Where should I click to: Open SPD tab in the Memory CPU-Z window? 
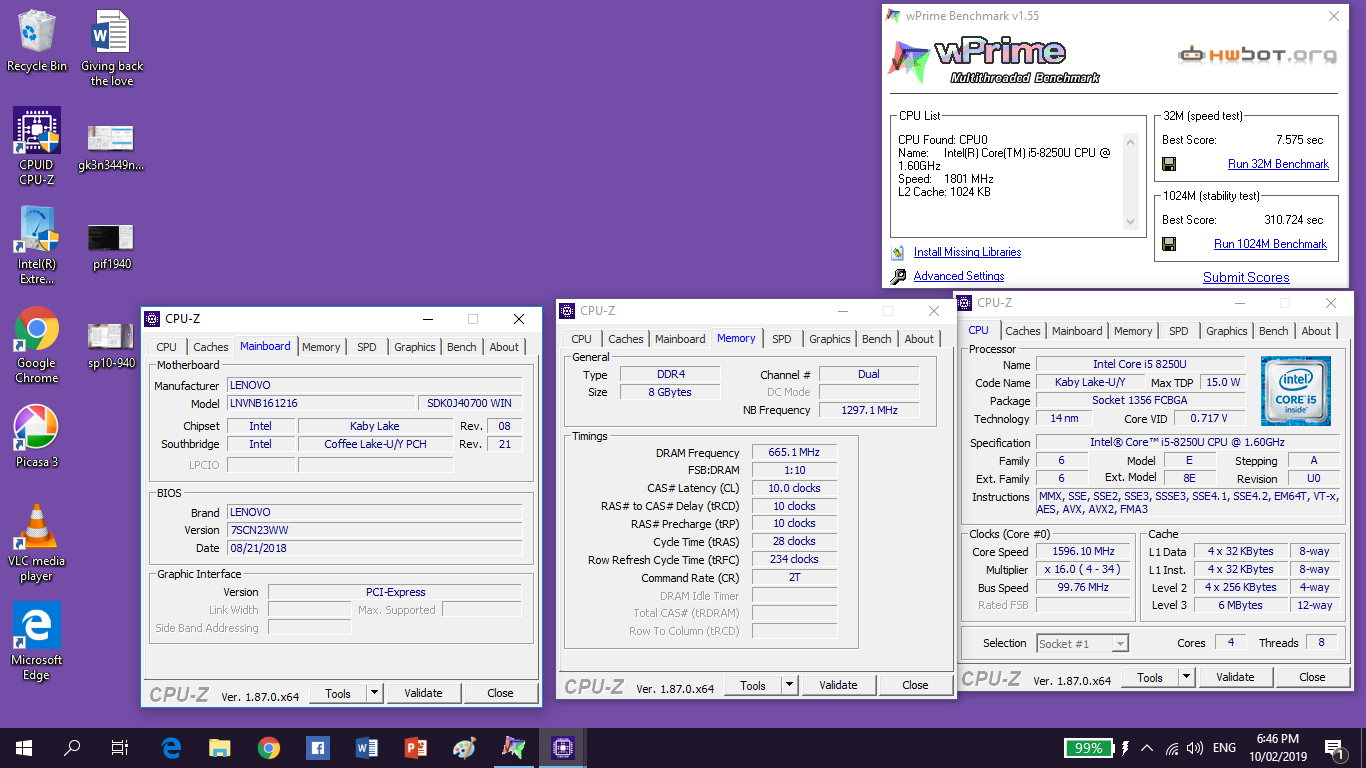(781, 339)
